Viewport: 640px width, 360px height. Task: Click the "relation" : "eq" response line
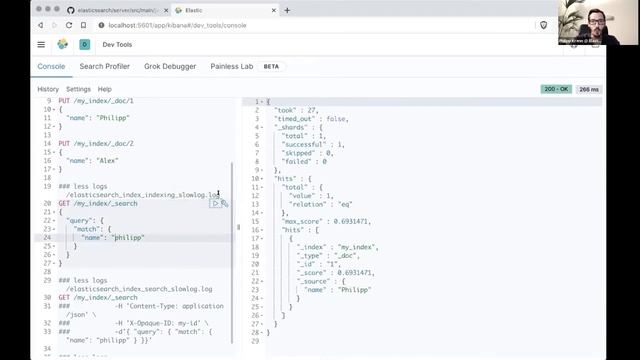[x=320, y=204]
